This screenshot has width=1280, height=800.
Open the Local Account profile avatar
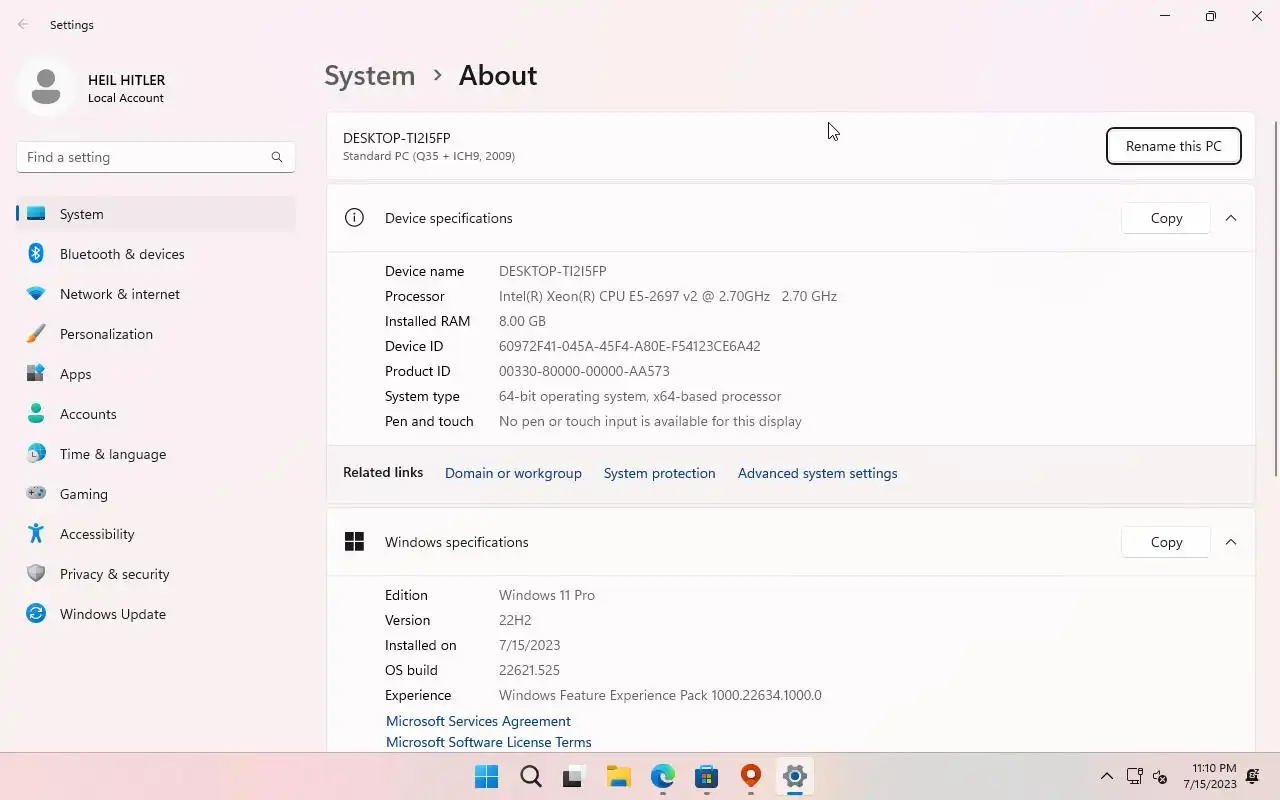click(x=45, y=87)
